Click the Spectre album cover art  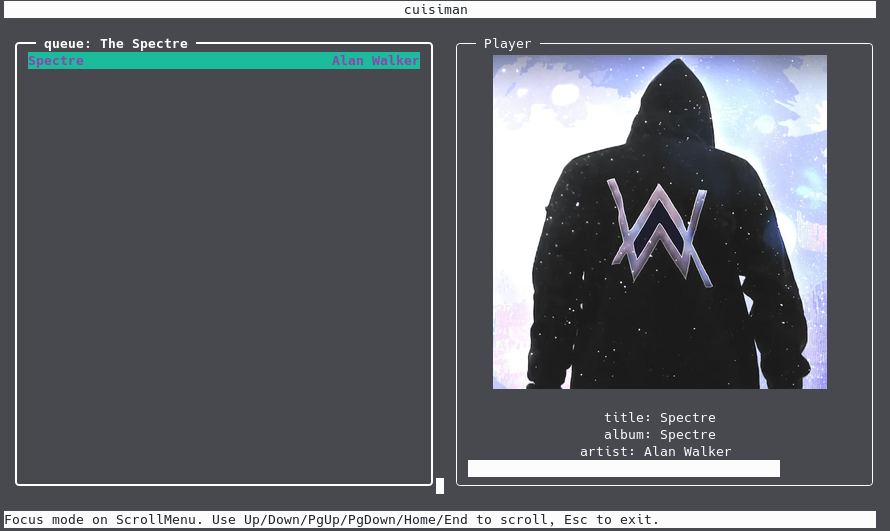(660, 222)
